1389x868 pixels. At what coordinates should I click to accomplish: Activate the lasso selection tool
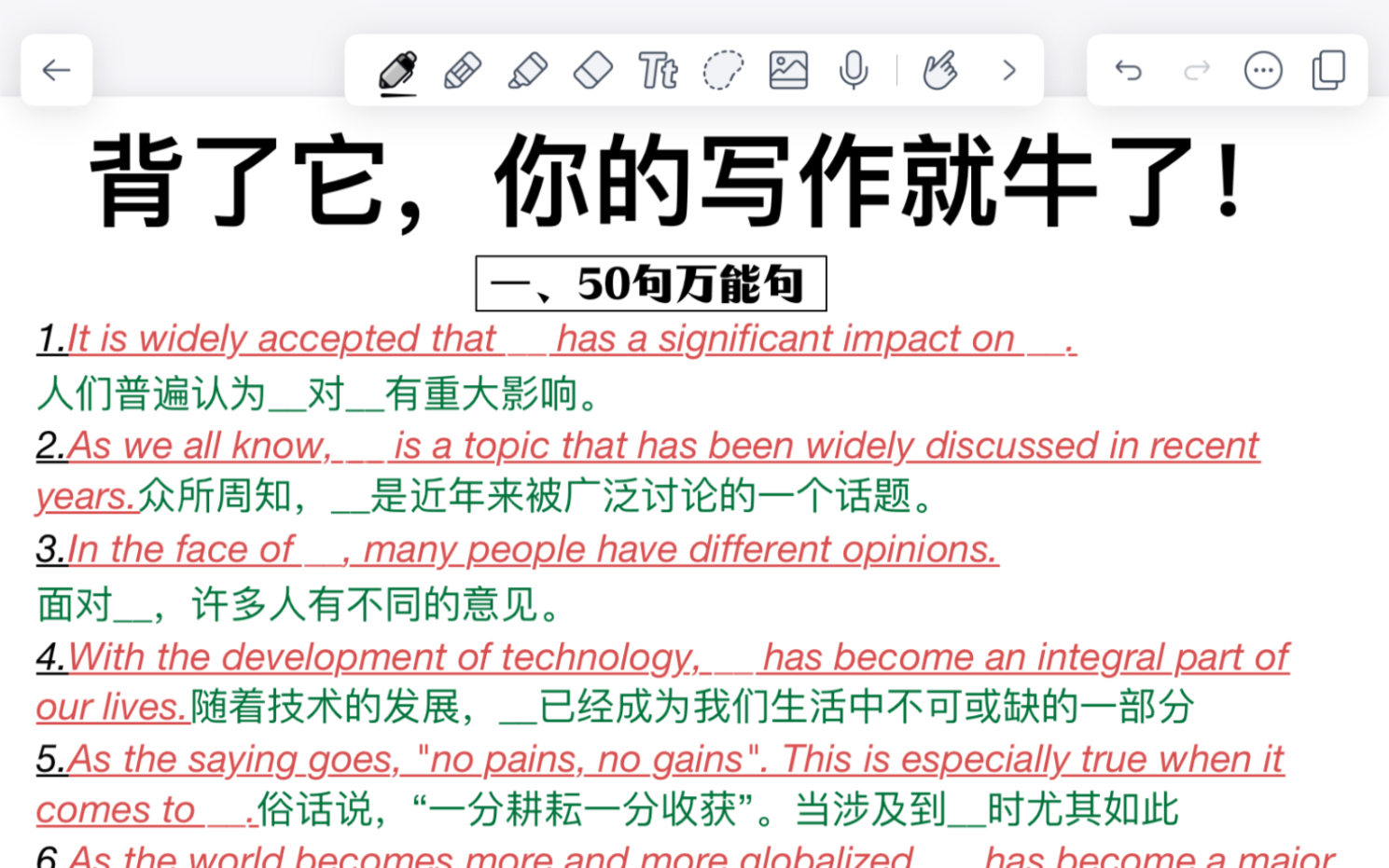[723, 71]
